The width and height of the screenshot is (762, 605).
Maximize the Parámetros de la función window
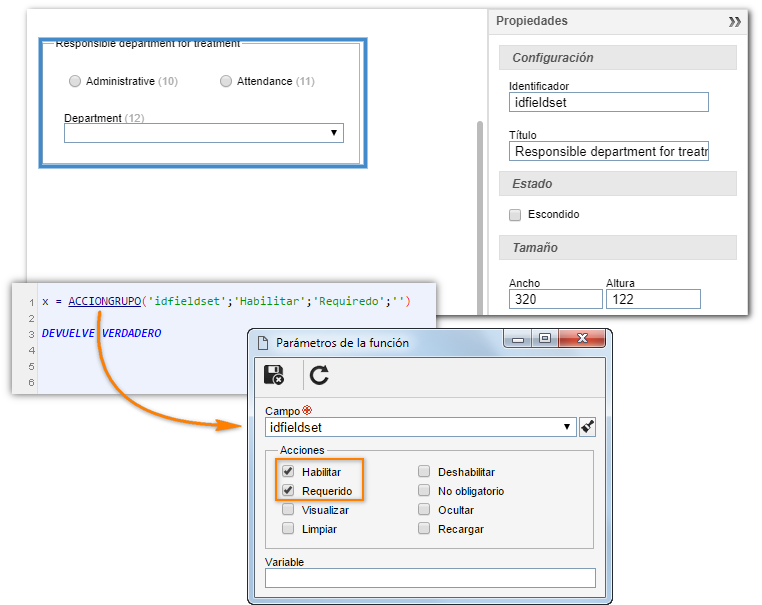[545, 338]
